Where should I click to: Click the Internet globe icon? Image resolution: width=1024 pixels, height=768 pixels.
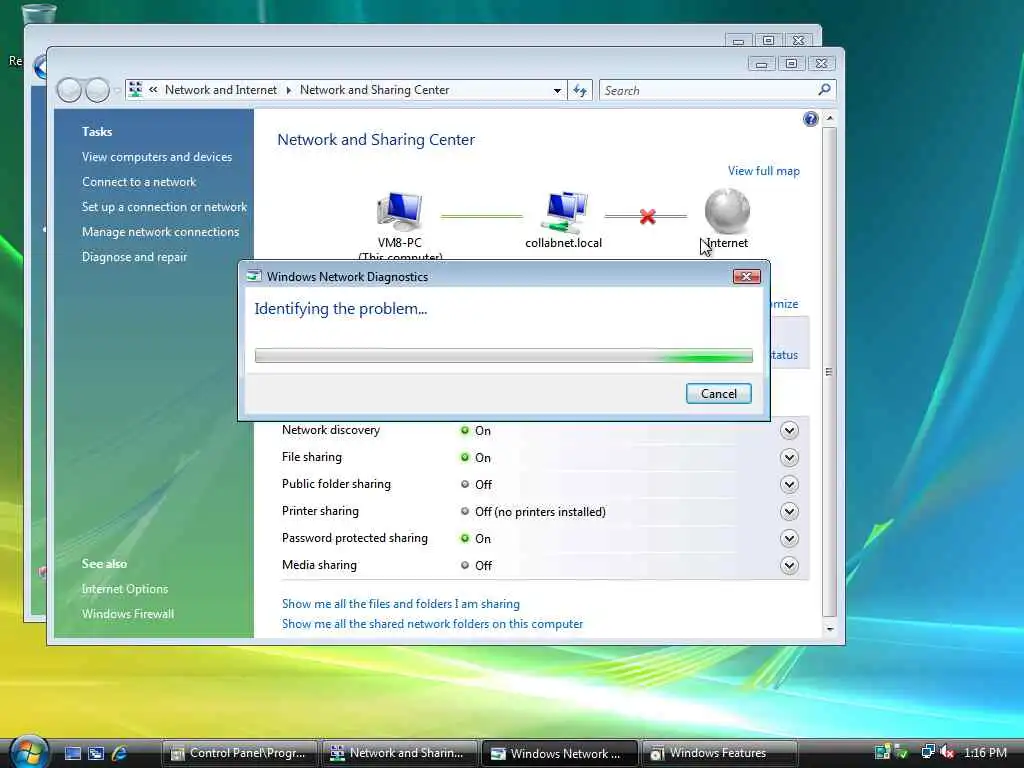tap(727, 211)
